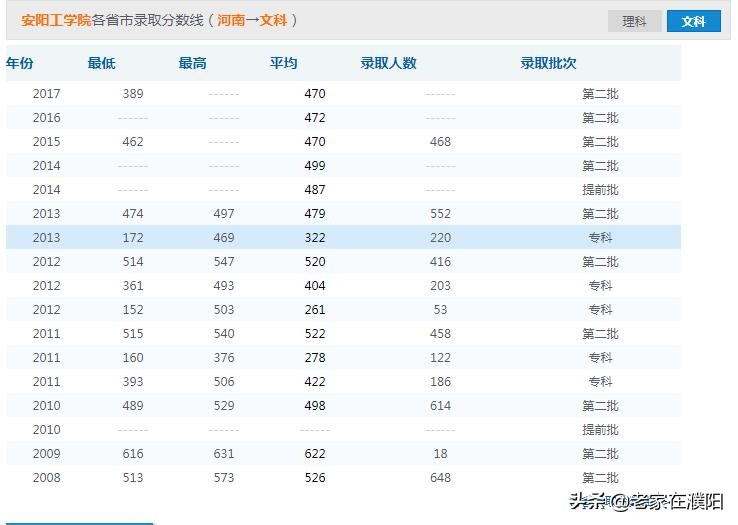The width and height of the screenshot is (738, 525).
Task: Click lowest score 389 in 2017 row
Action: tap(133, 94)
